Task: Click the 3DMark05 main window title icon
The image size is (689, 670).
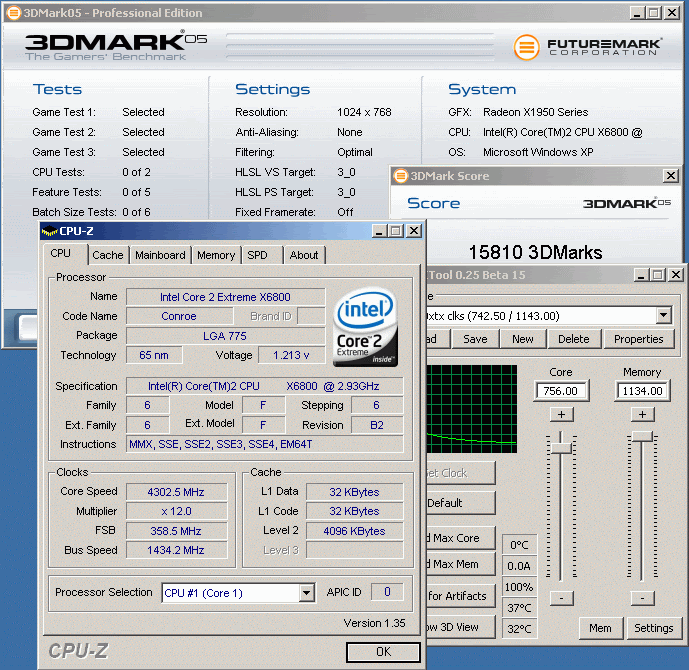Action: tap(12, 13)
